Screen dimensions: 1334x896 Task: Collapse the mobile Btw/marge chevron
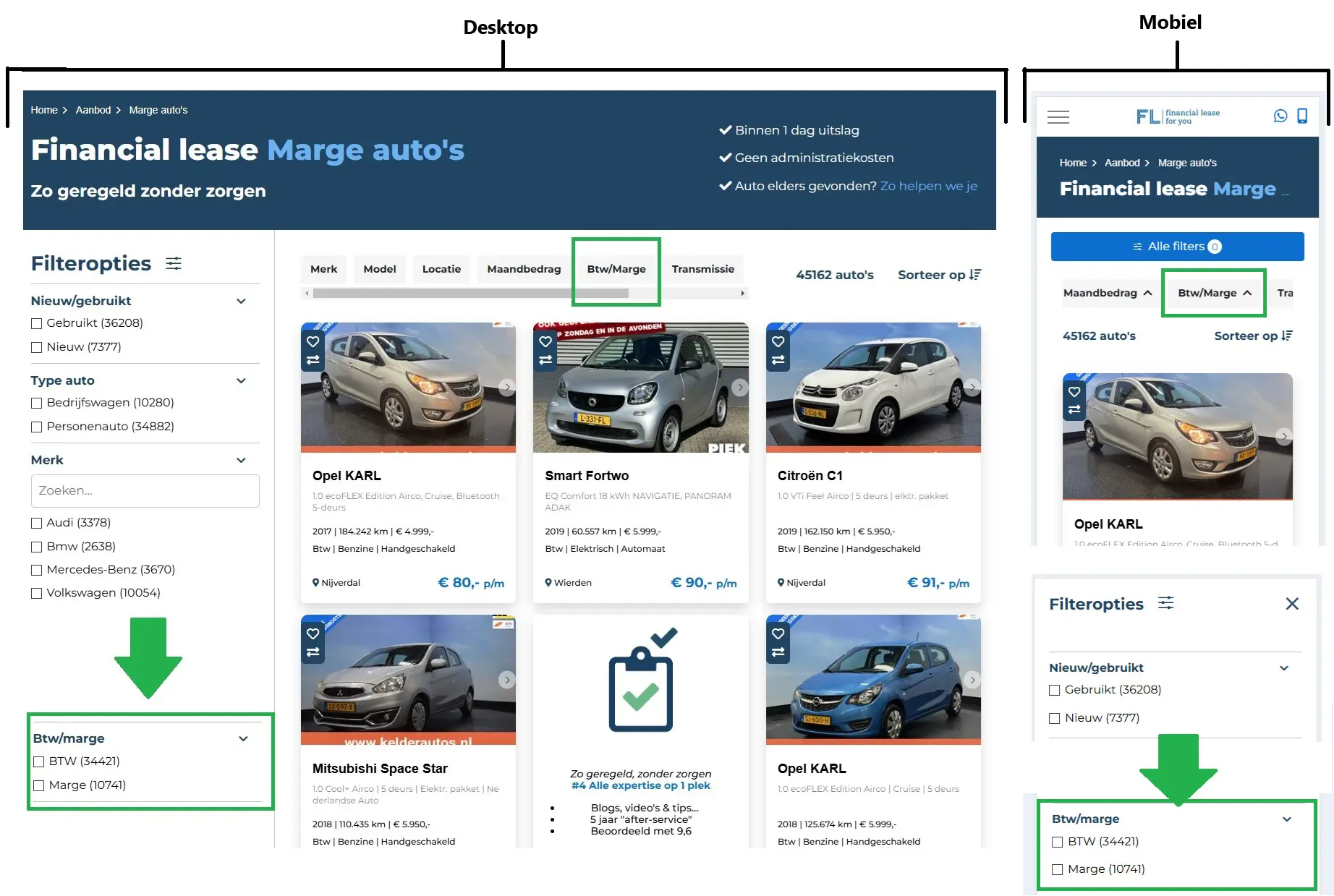pos(1287,819)
